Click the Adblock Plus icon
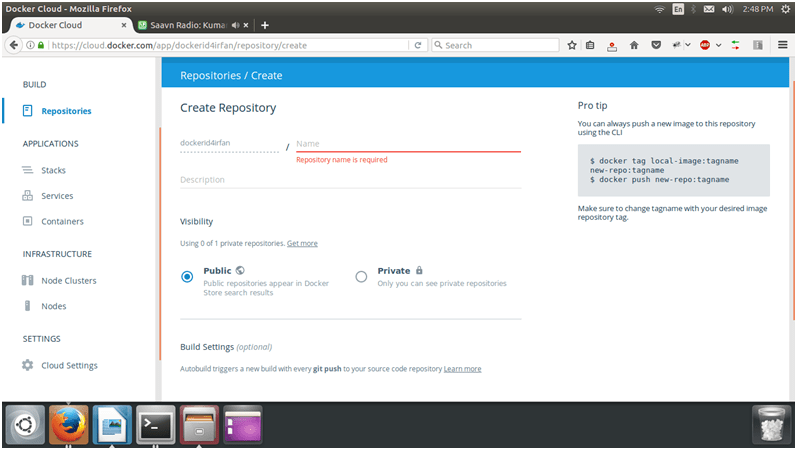 click(x=704, y=45)
